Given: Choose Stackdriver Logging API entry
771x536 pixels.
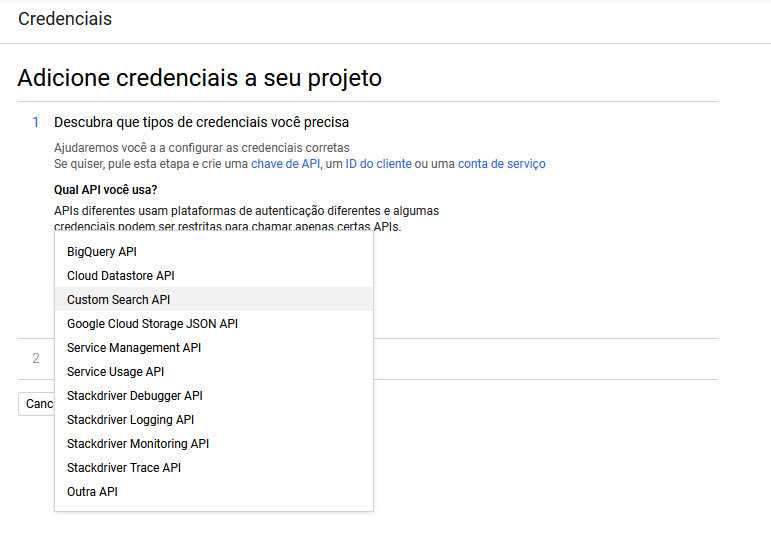Looking at the screenshot, I should [x=214, y=419].
